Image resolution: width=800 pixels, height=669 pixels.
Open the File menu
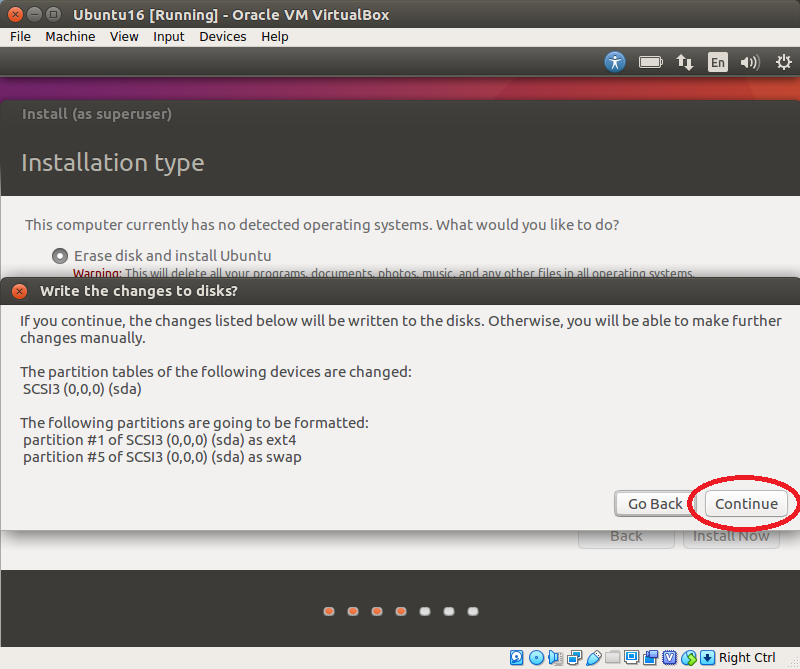coord(20,37)
